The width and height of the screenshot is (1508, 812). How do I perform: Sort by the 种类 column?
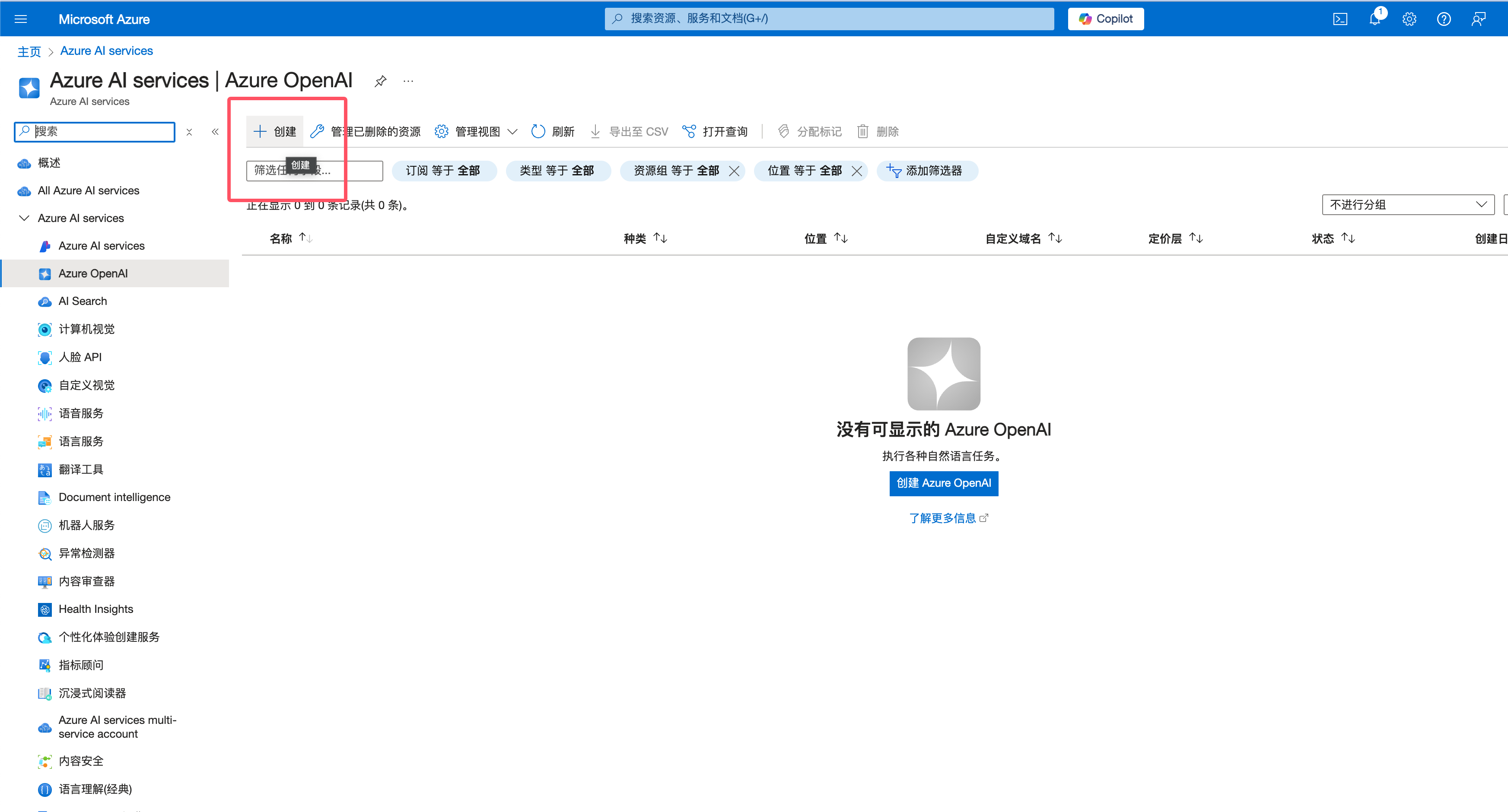pyautogui.click(x=645, y=238)
